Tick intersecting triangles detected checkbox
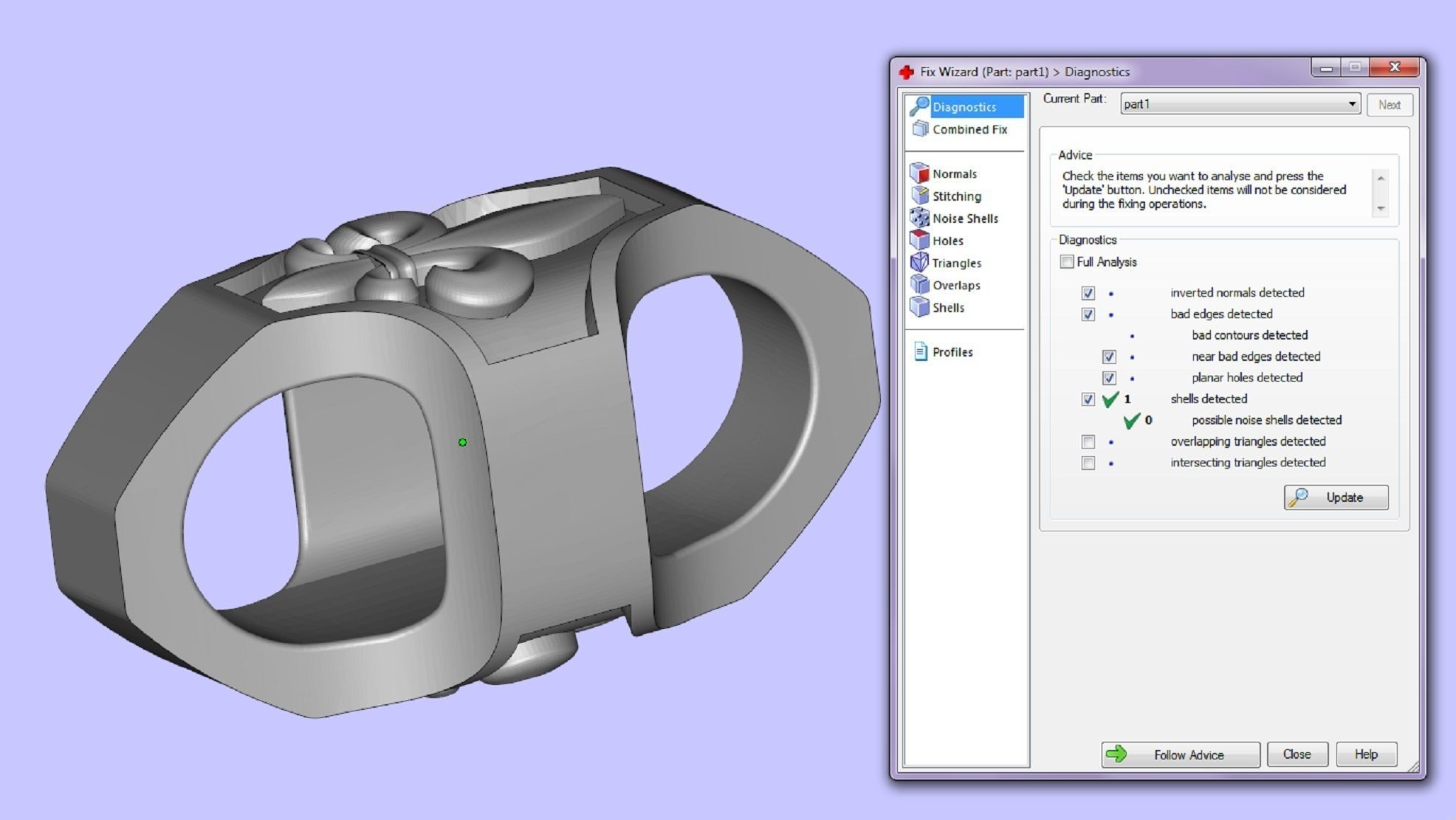The height and width of the screenshot is (820, 1456). [1088, 463]
